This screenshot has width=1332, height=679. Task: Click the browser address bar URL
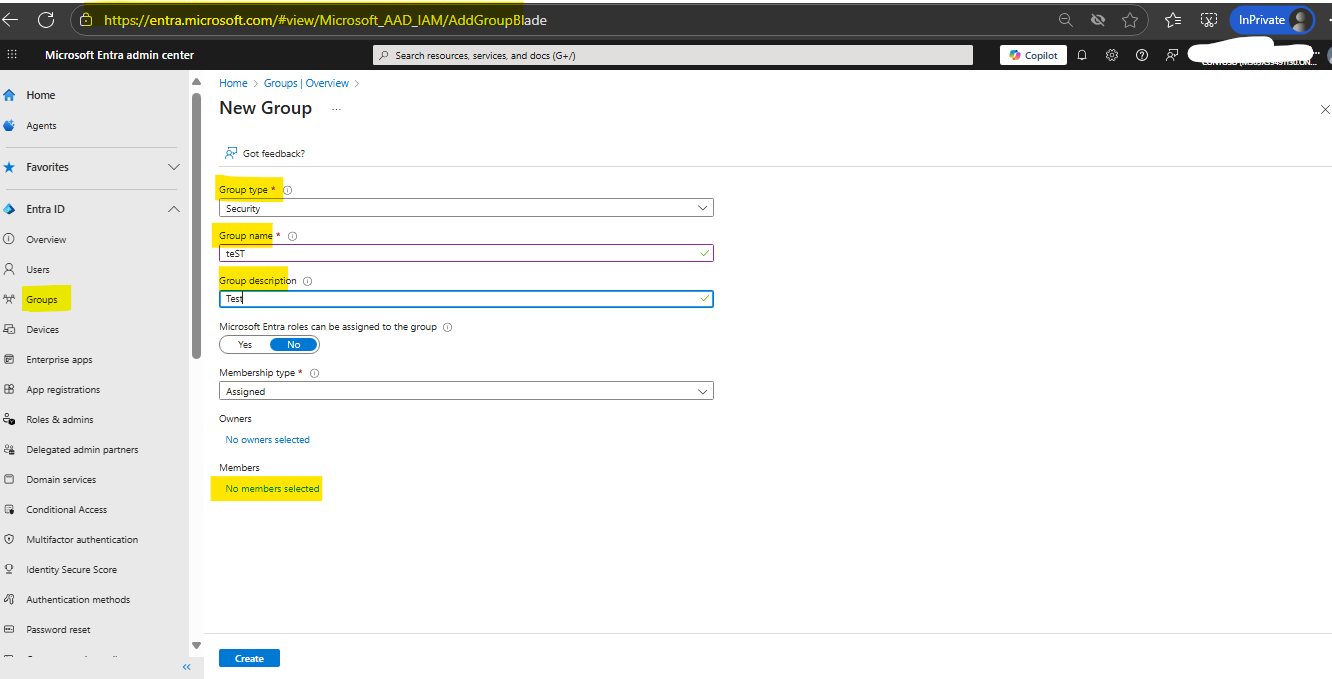point(325,20)
